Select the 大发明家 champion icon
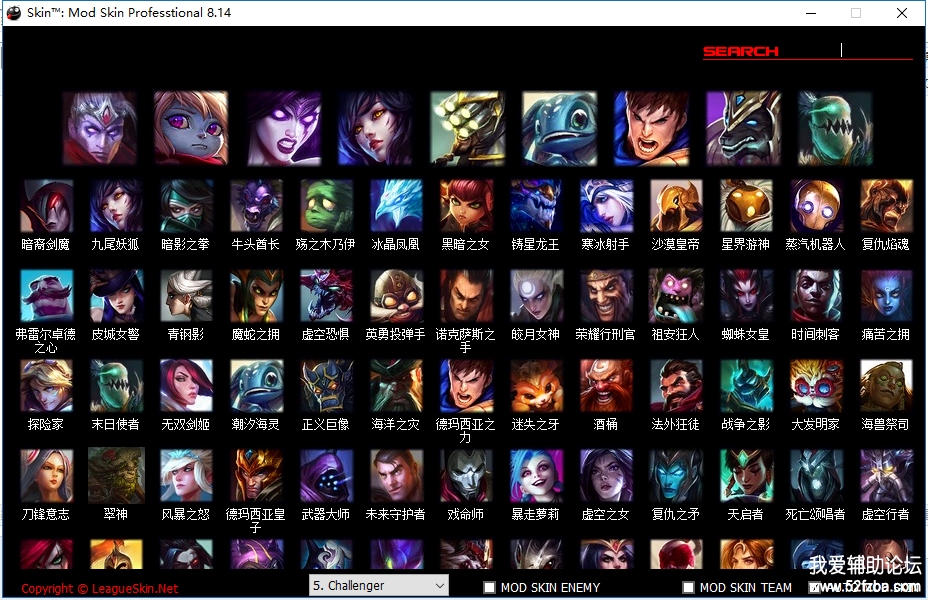The image size is (928, 600). (x=816, y=386)
